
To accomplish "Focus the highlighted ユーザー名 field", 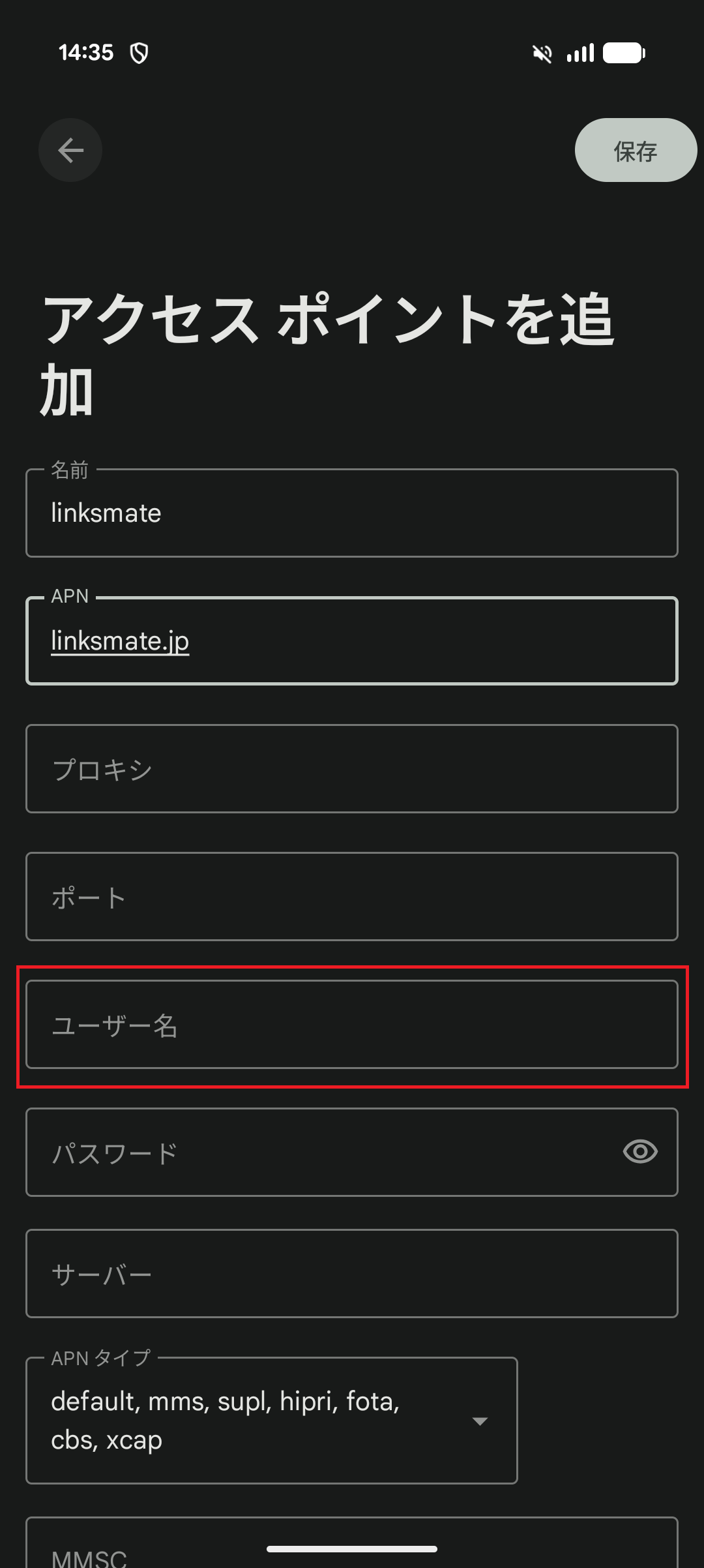I will pyautogui.click(x=352, y=1025).
